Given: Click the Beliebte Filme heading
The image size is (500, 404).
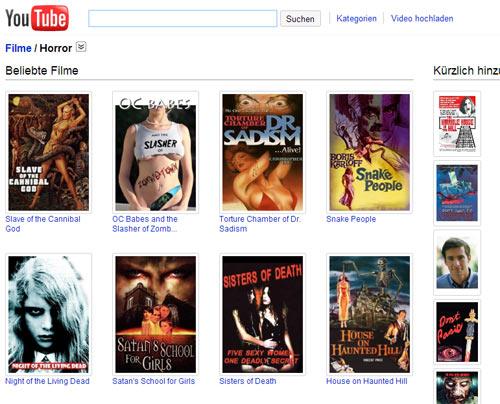Looking at the screenshot, I should tap(42, 71).
